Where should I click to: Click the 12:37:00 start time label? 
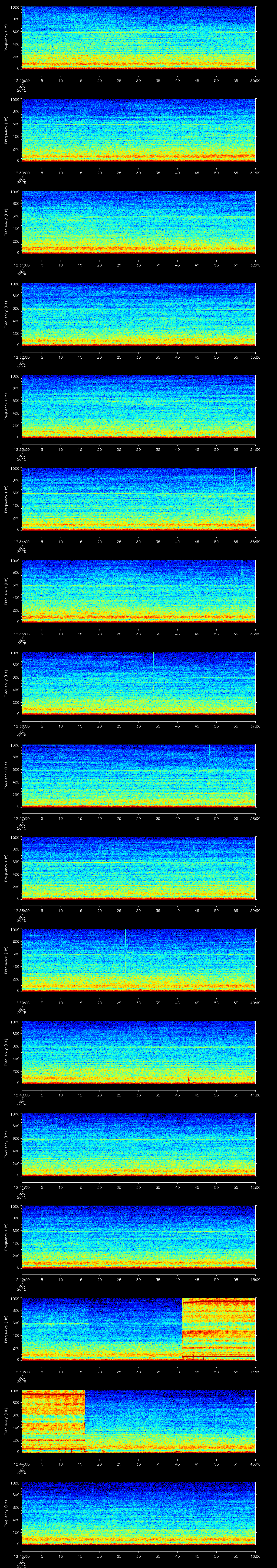coord(21,818)
